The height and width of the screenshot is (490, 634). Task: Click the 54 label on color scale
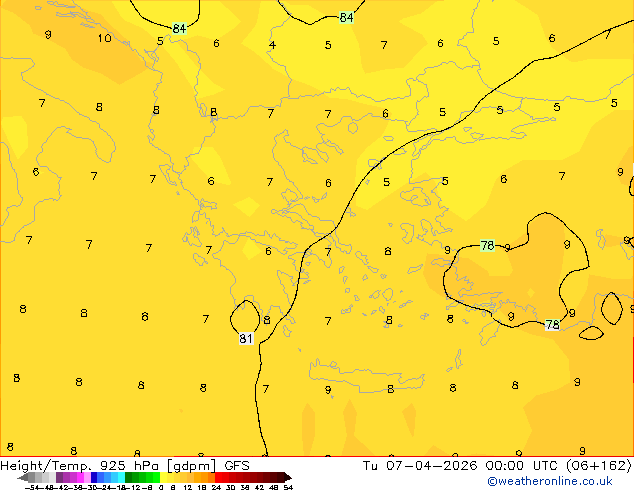(x=288, y=487)
